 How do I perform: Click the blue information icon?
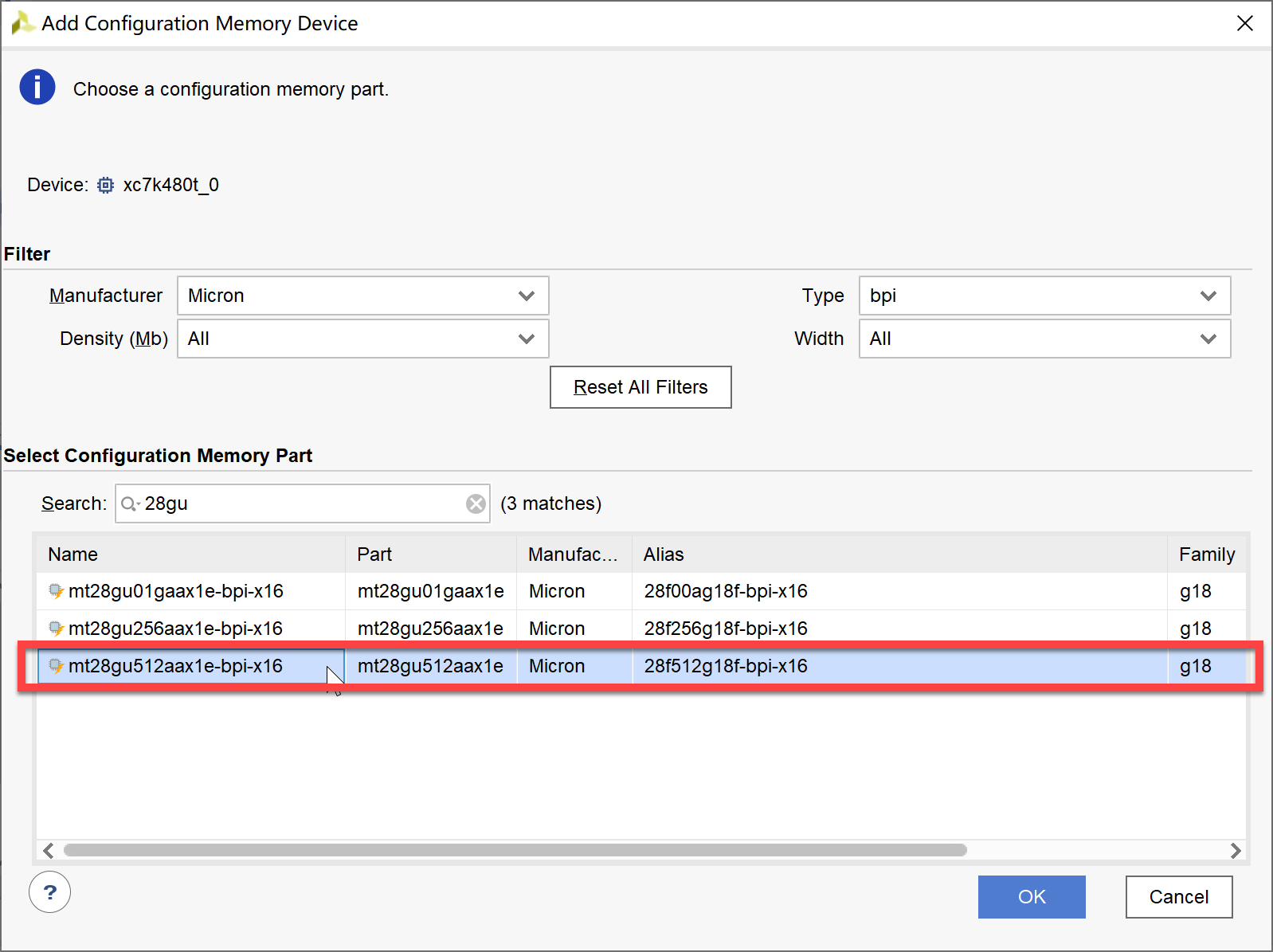pyautogui.click(x=37, y=88)
